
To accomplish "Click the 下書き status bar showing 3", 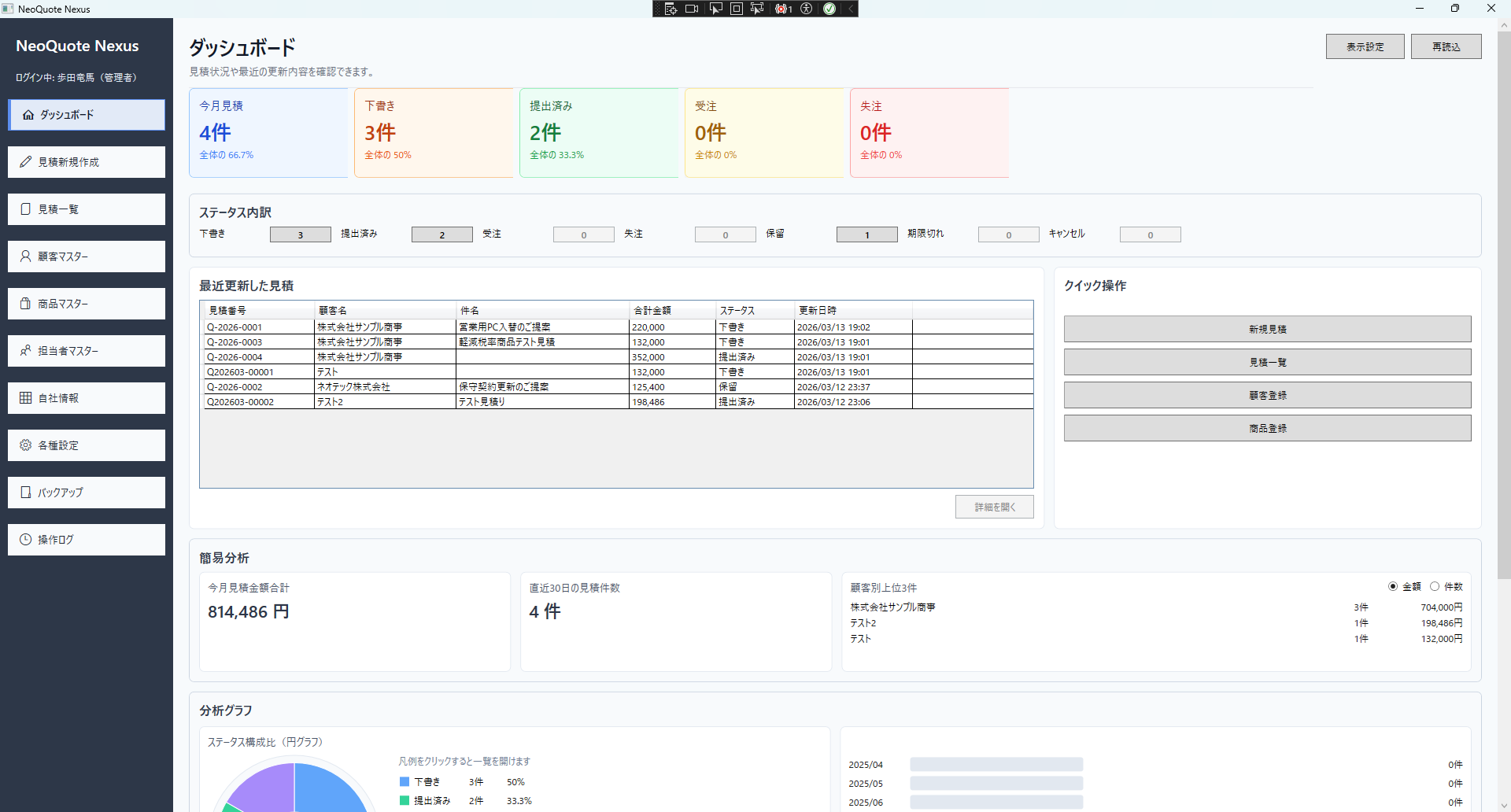I will point(301,234).
